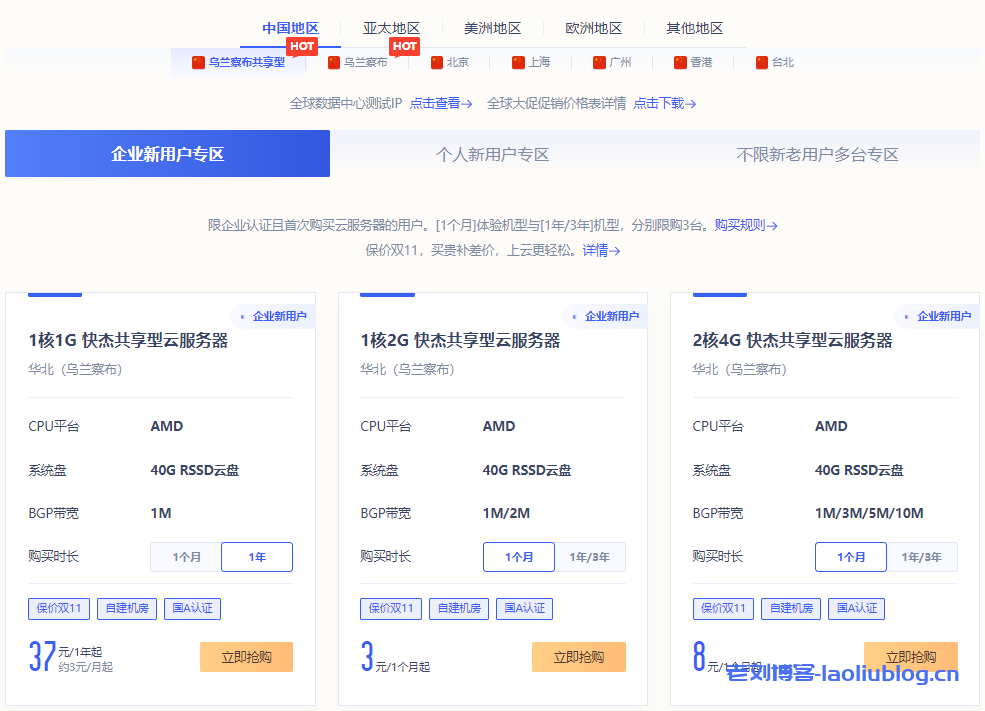
Task: Select 乌兰察布共享型 flag location
Action: point(239,62)
